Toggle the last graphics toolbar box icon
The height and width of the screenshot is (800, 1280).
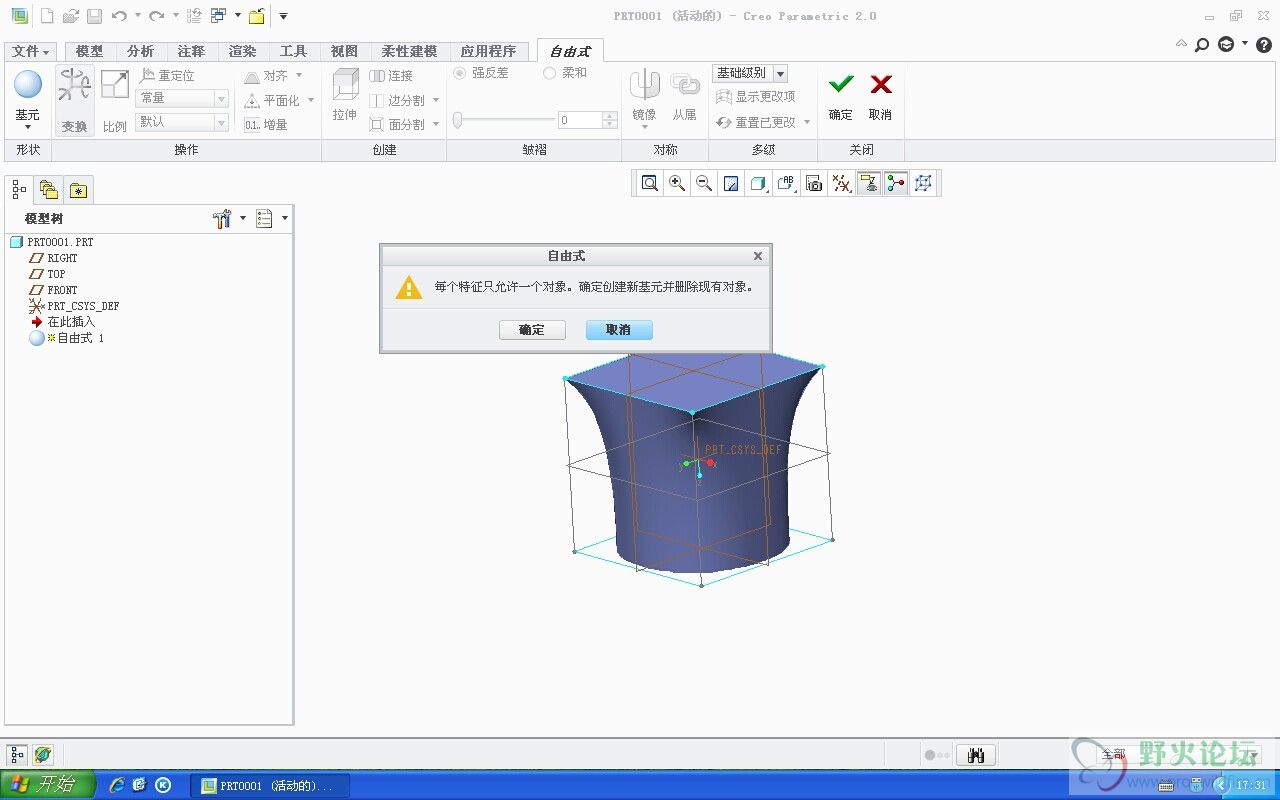[923, 183]
